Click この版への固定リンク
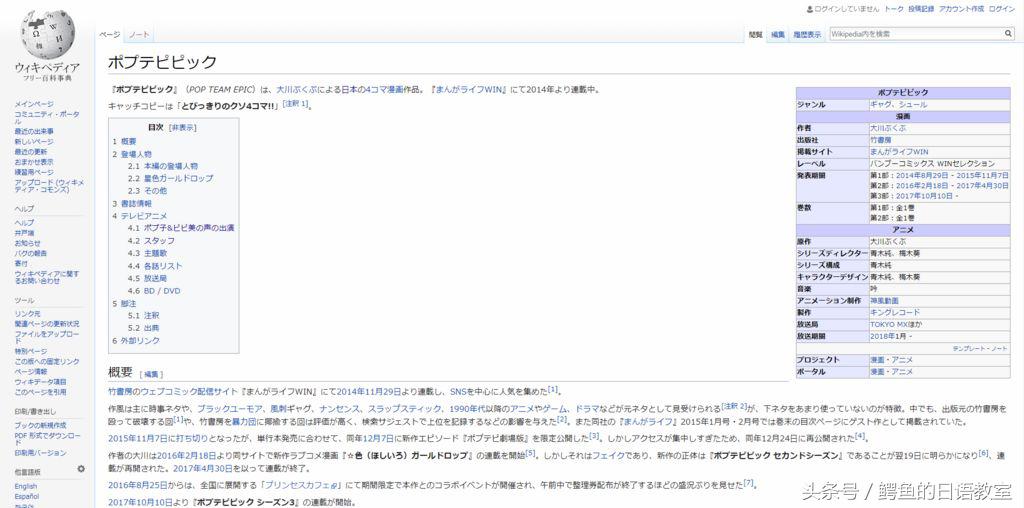The height and width of the screenshot is (508, 1024). pos(47,362)
